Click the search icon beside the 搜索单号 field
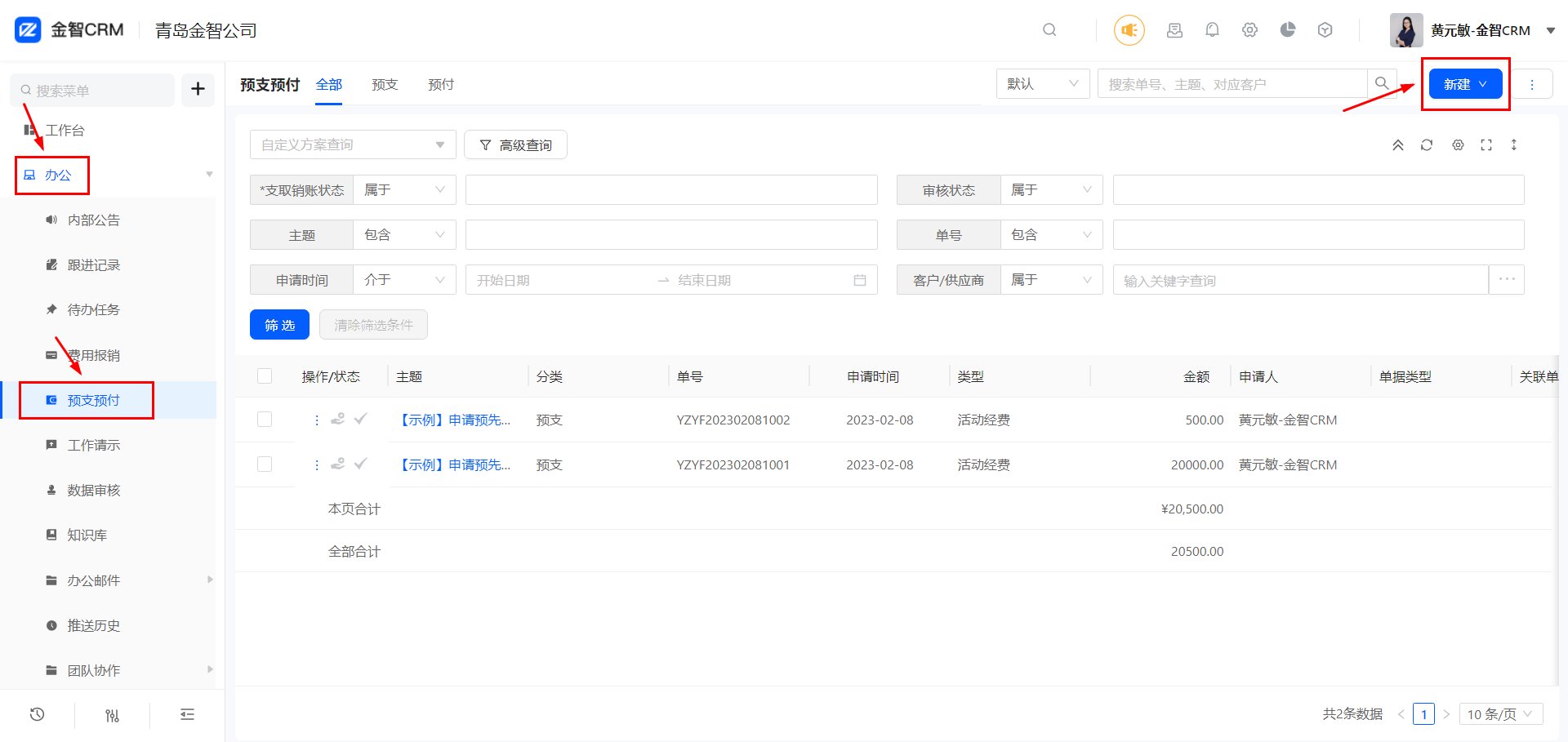The width and height of the screenshot is (1568, 742). click(x=1382, y=83)
